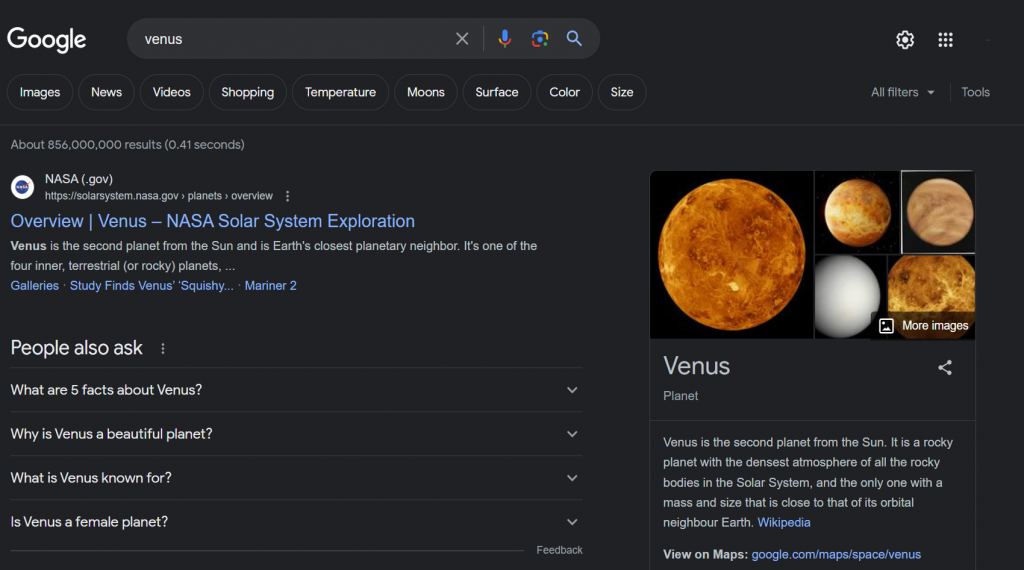Select the Surface chip

(497, 92)
